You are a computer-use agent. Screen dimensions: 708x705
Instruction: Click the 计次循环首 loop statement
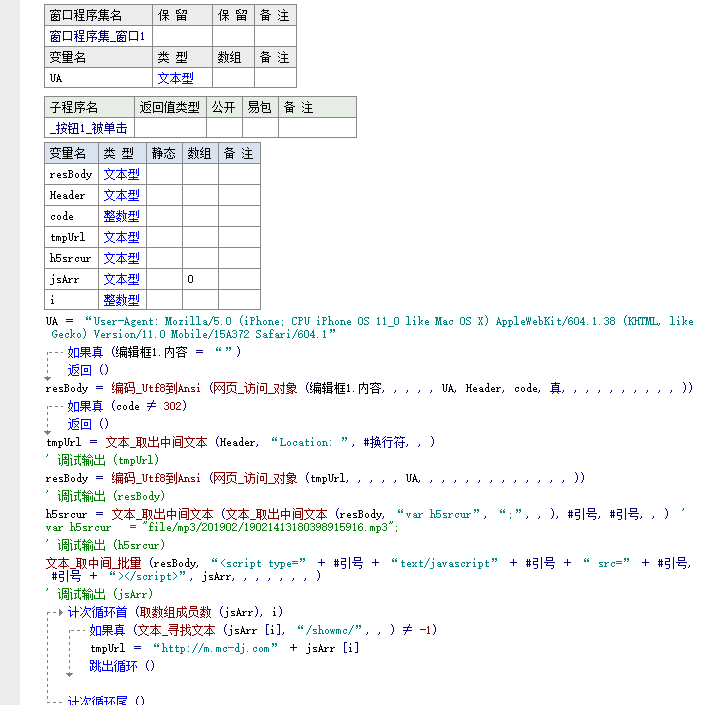175,612
